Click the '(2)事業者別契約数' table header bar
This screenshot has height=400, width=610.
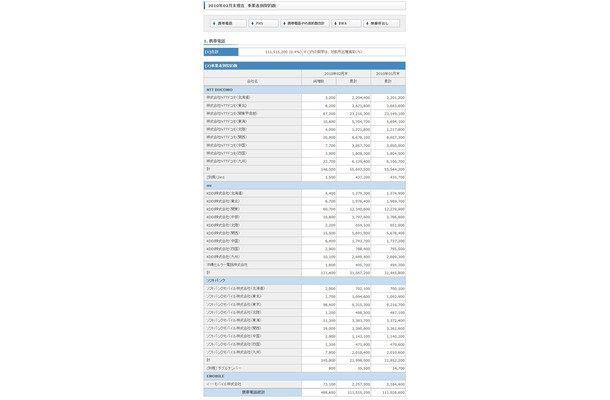click(x=305, y=66)
